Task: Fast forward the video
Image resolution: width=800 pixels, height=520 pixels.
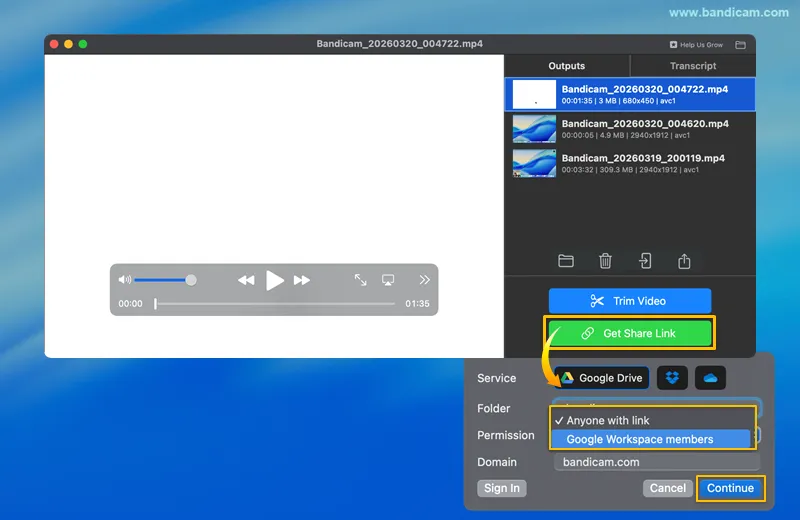Action: [x=302, y=280]
